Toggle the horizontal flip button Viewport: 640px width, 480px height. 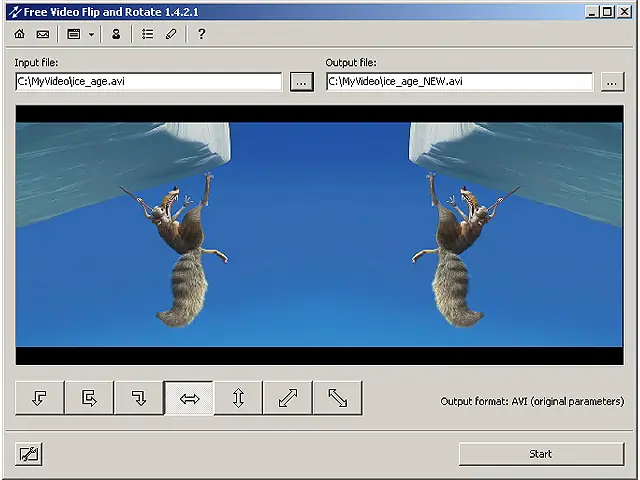(189, 398)
